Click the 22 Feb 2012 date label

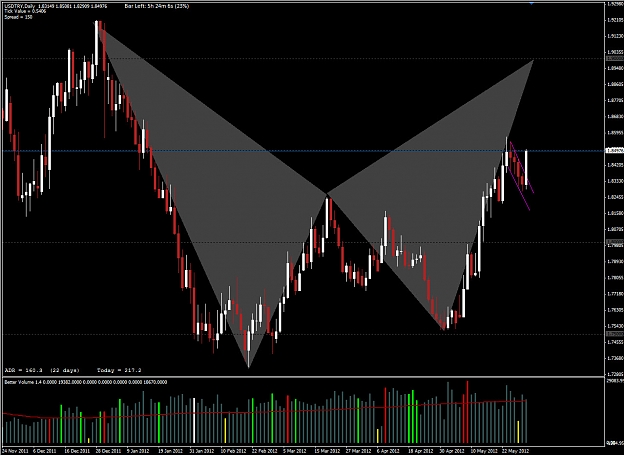click(263, 450)
